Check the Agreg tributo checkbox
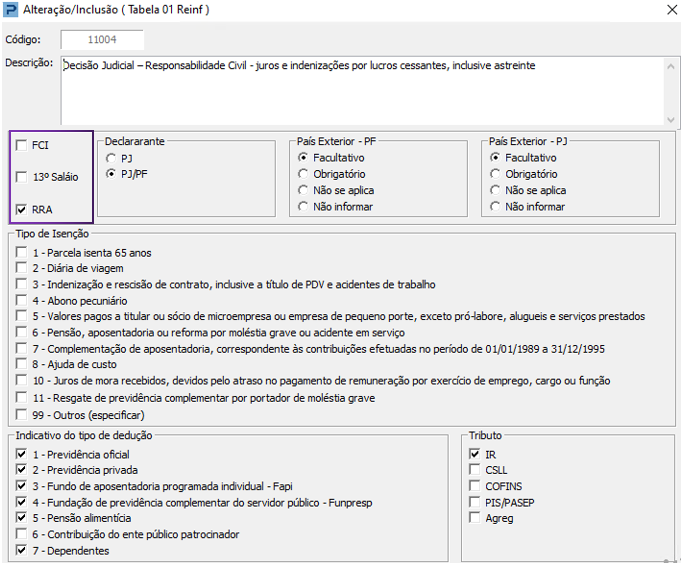This screenshot has height=563, width=684. pyautogui.click(x=475, y=518)
